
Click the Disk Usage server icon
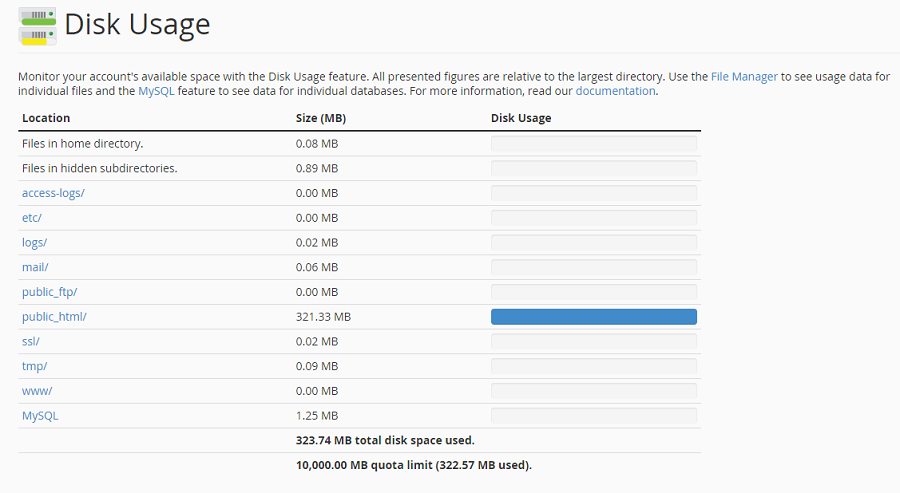pyautogui.click(x=37, y=26)
